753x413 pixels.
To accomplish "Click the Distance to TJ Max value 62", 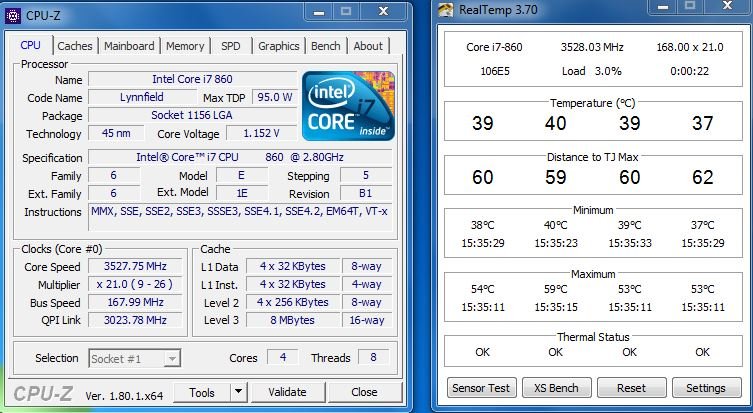I will 703,178.
